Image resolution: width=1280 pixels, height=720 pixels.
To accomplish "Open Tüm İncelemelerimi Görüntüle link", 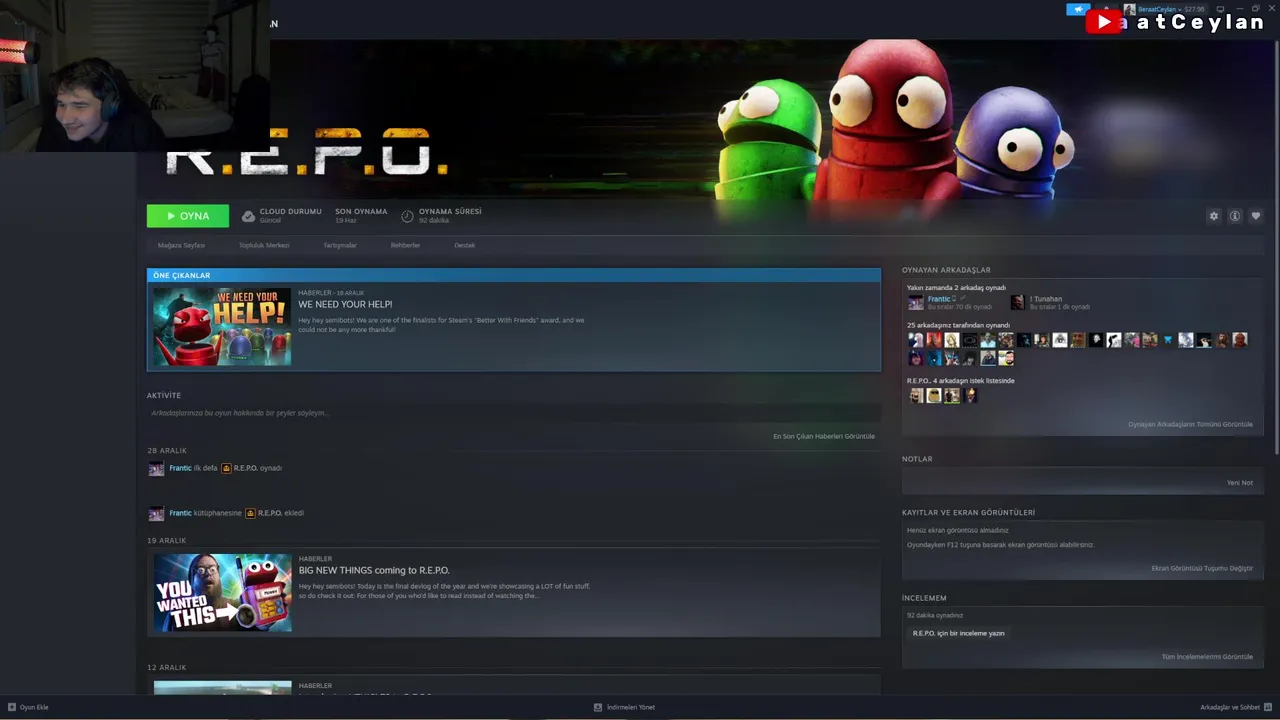I will (x=1207, y=657).
